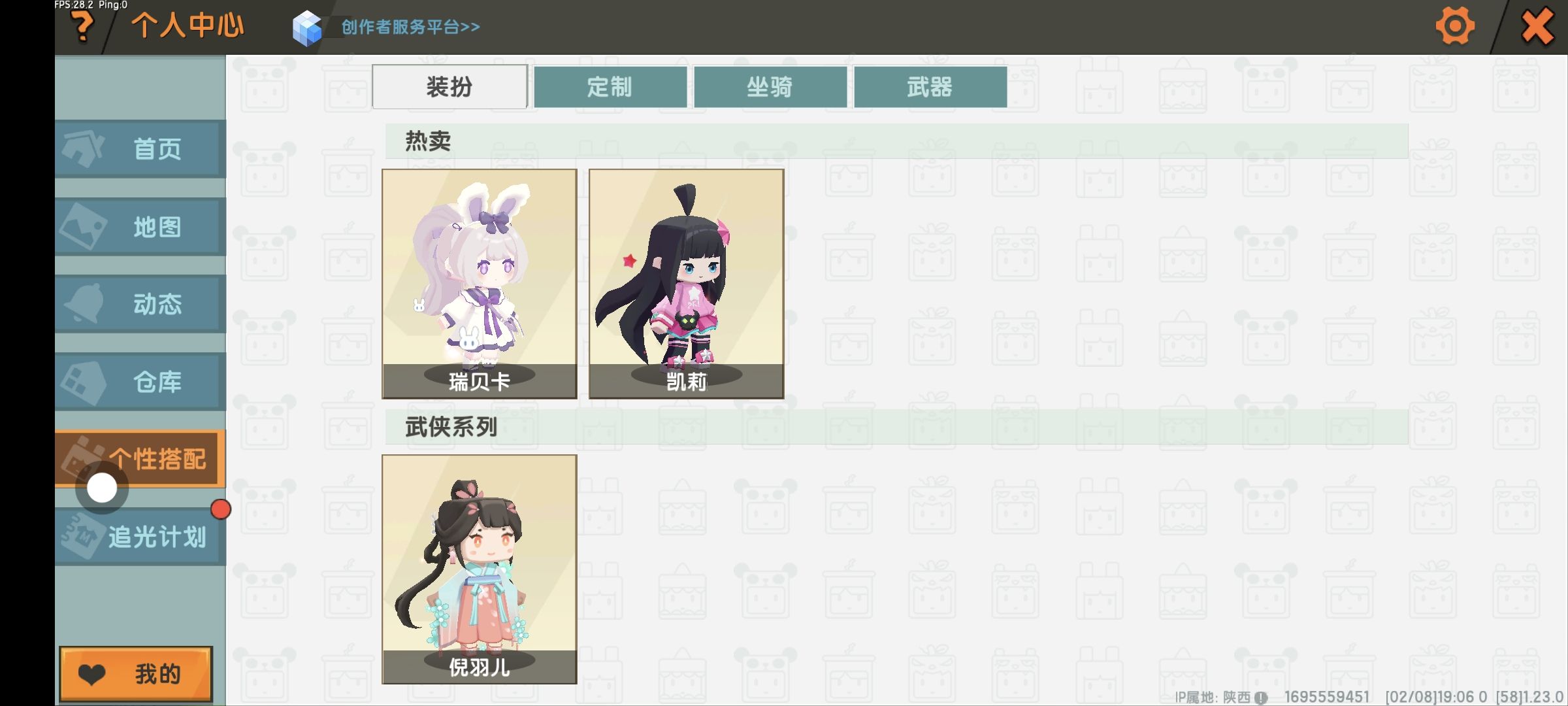Open 动态 with the bell icon
The width and height of the screenshot is (1568, 706).
coord(140,304)
